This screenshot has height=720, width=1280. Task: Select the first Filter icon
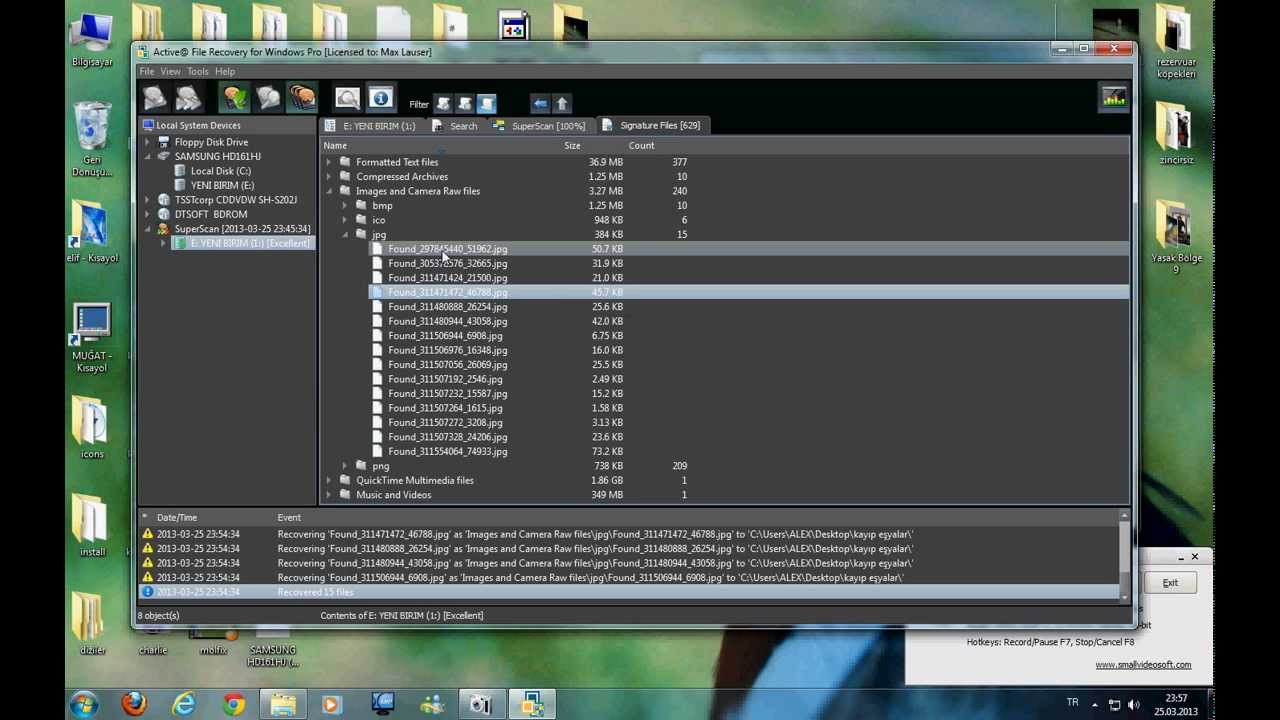point(443,104)
